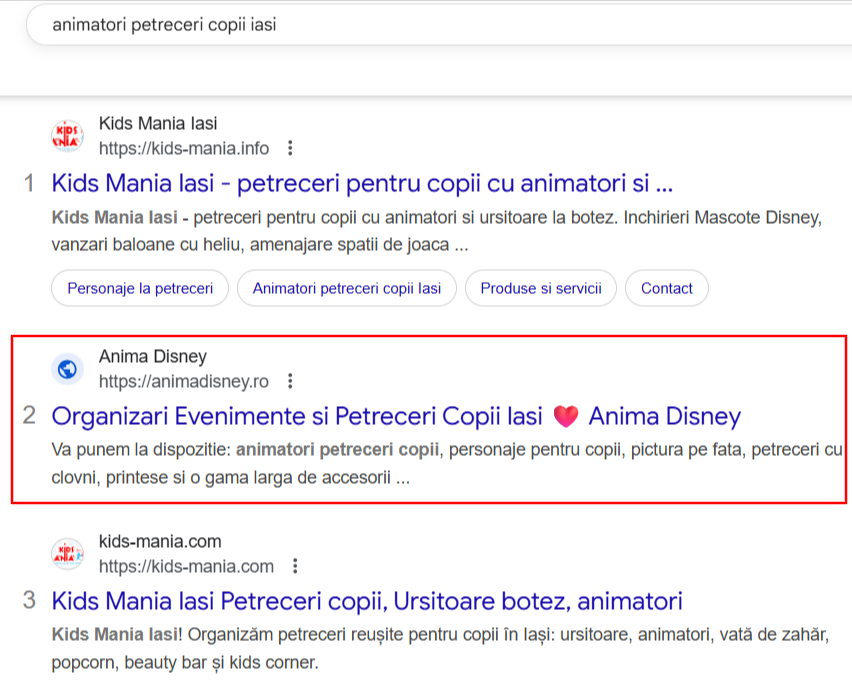This screenshot has width=852, height=697.
Task: Click the 'kids-mania.com' site name text
Action: click(x=160, y=541)
